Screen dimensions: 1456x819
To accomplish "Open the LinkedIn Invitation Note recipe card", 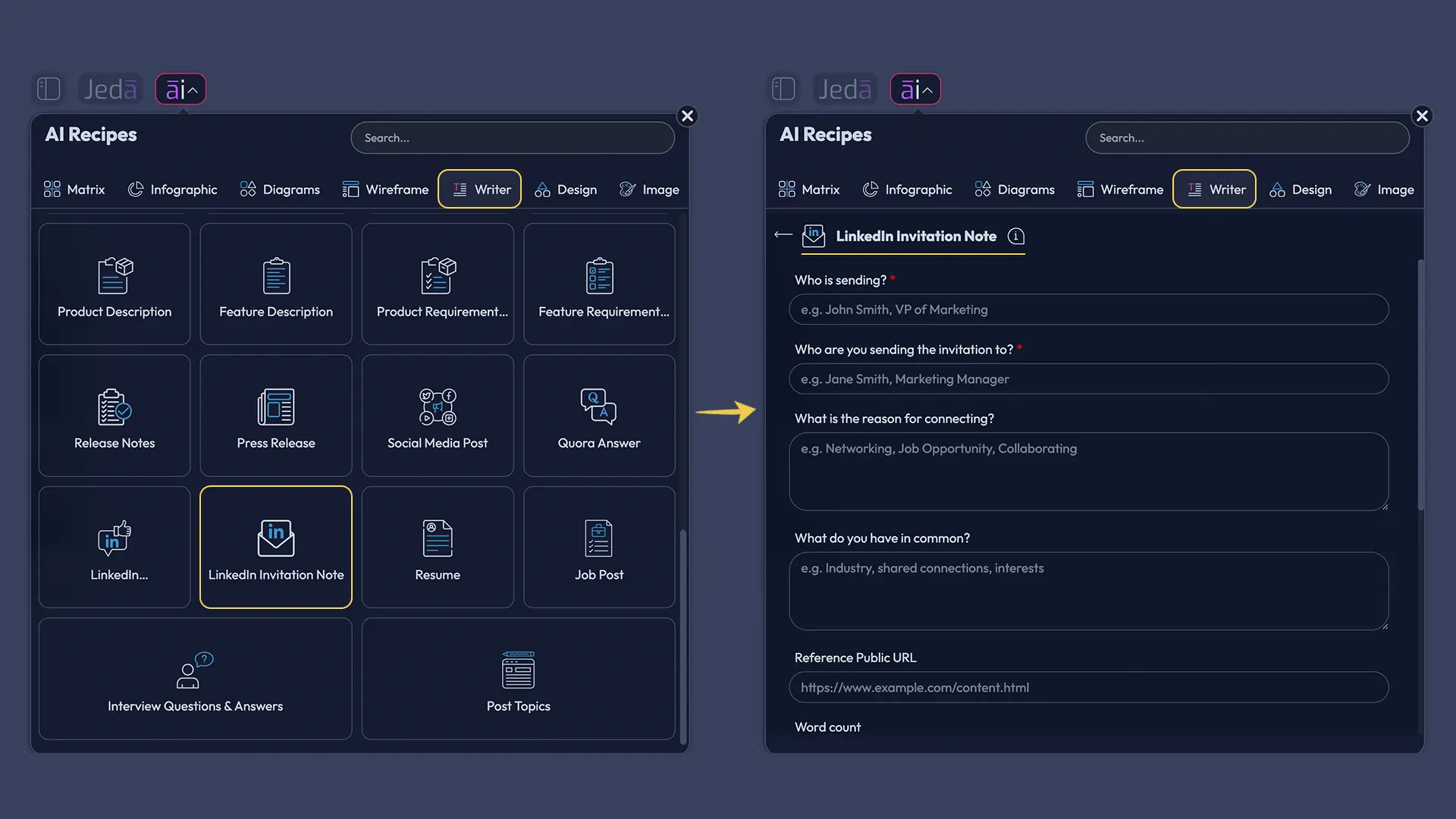I will coord(276,547).
